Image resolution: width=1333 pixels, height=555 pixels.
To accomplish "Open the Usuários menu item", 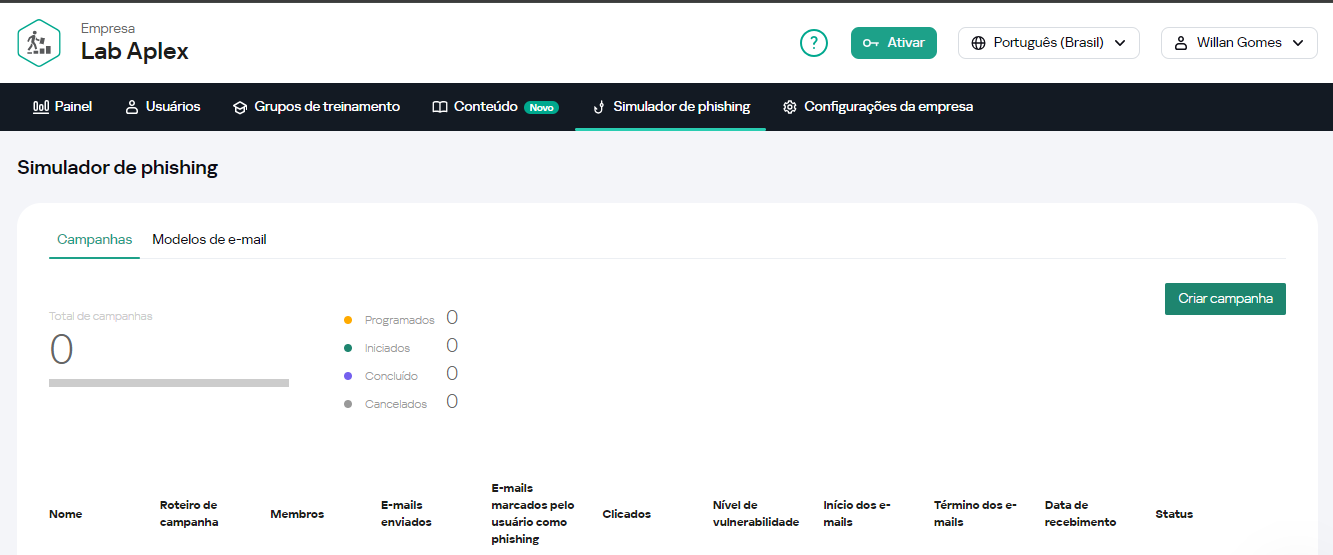I will [x=162, y=106].
